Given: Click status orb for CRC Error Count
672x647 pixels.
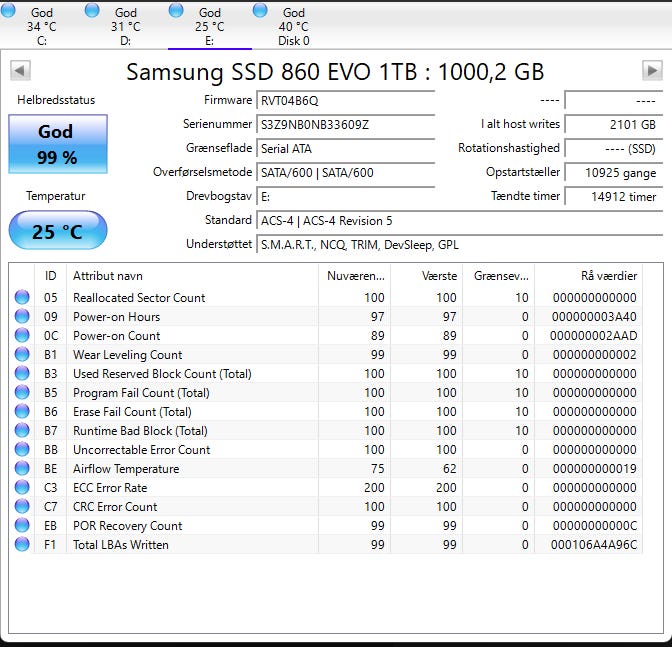Looking at the screenshot, I should pos(22,507).
